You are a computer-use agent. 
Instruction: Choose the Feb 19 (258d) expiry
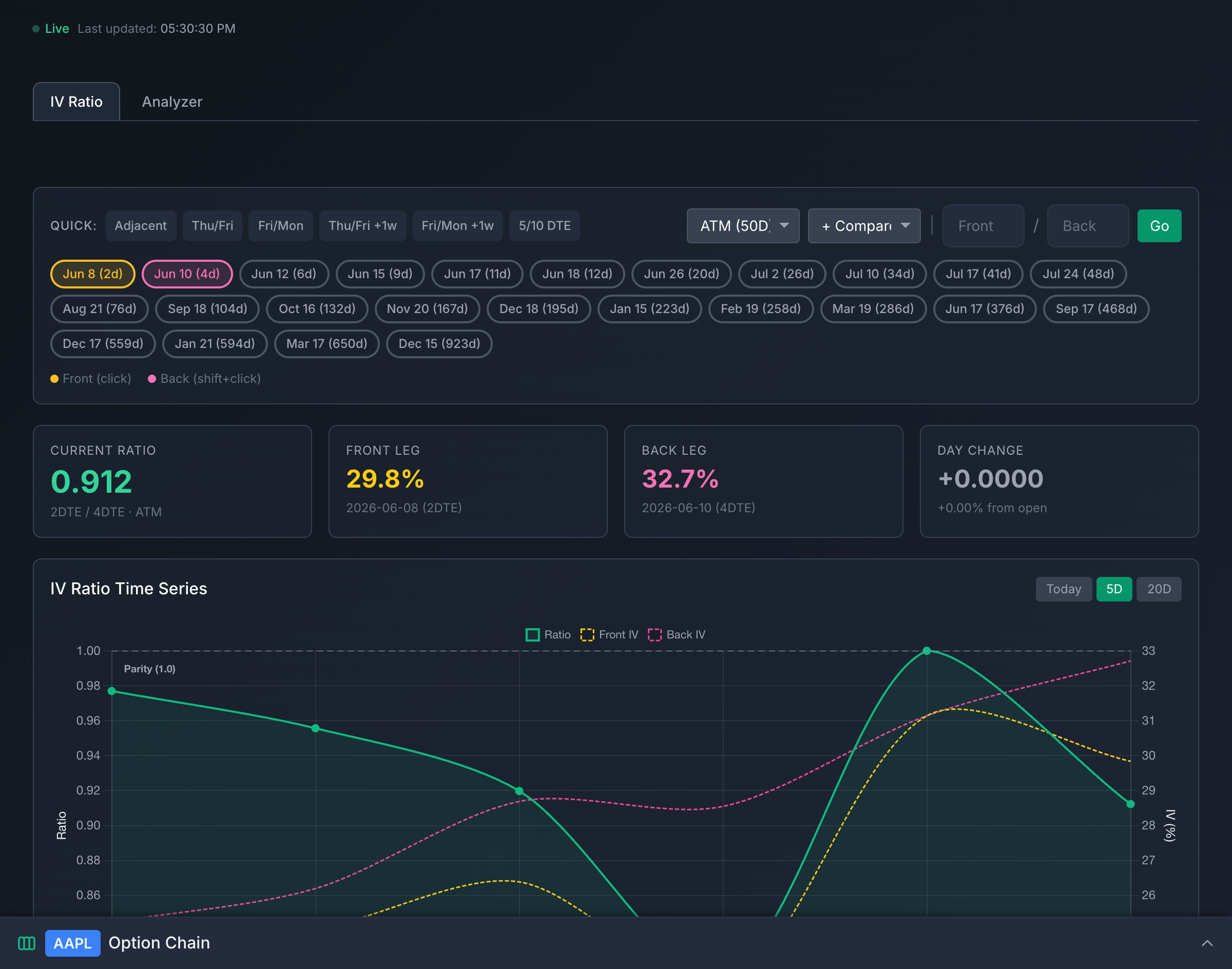[760, 309]
